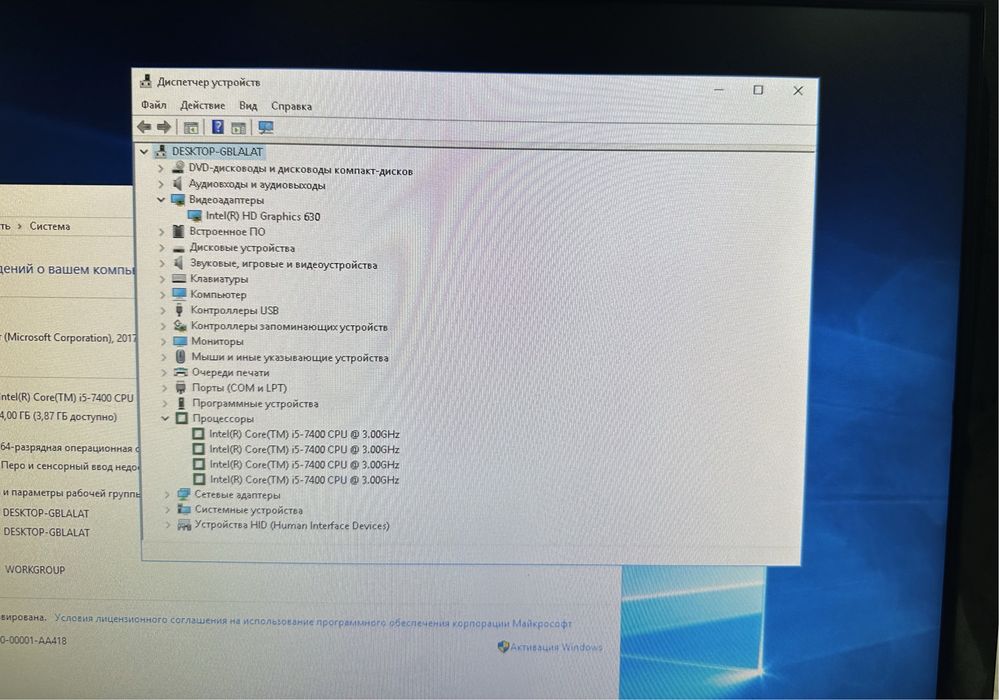
Task: Collapse the DESKTOP-GBLALAT root node
Action: tap(144, 152)
